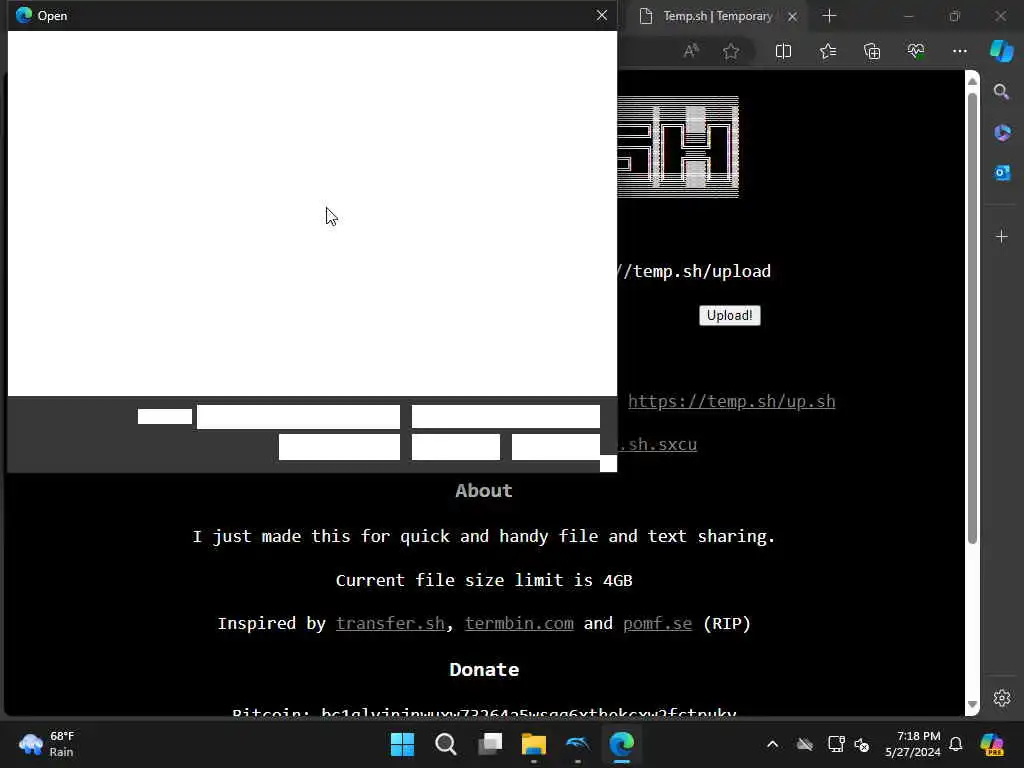The height and width of the screenshot is (768, 1024).
Task: Open Copilot preview in the taskbar
Action: 992,744
